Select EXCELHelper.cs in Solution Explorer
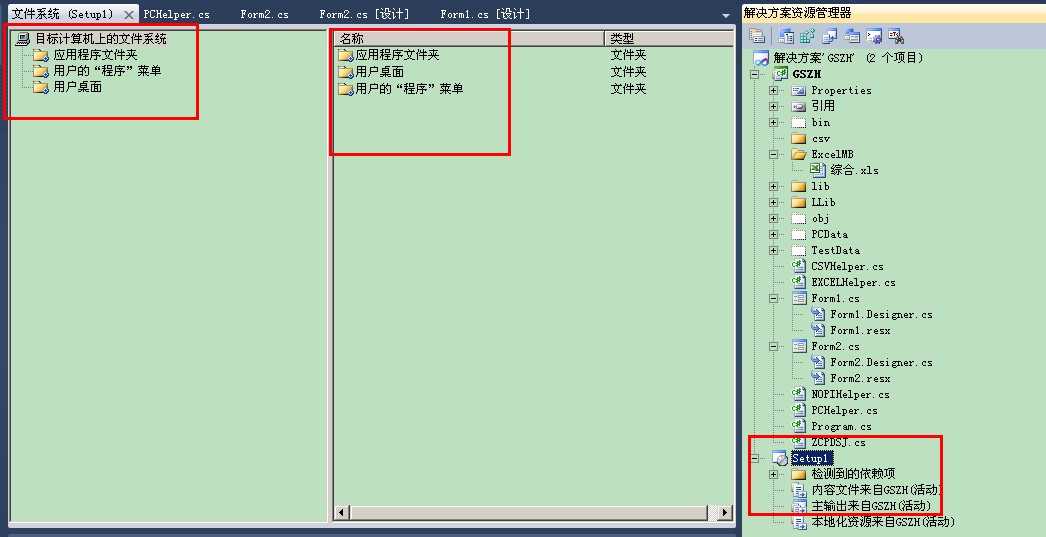 [853, 282]
